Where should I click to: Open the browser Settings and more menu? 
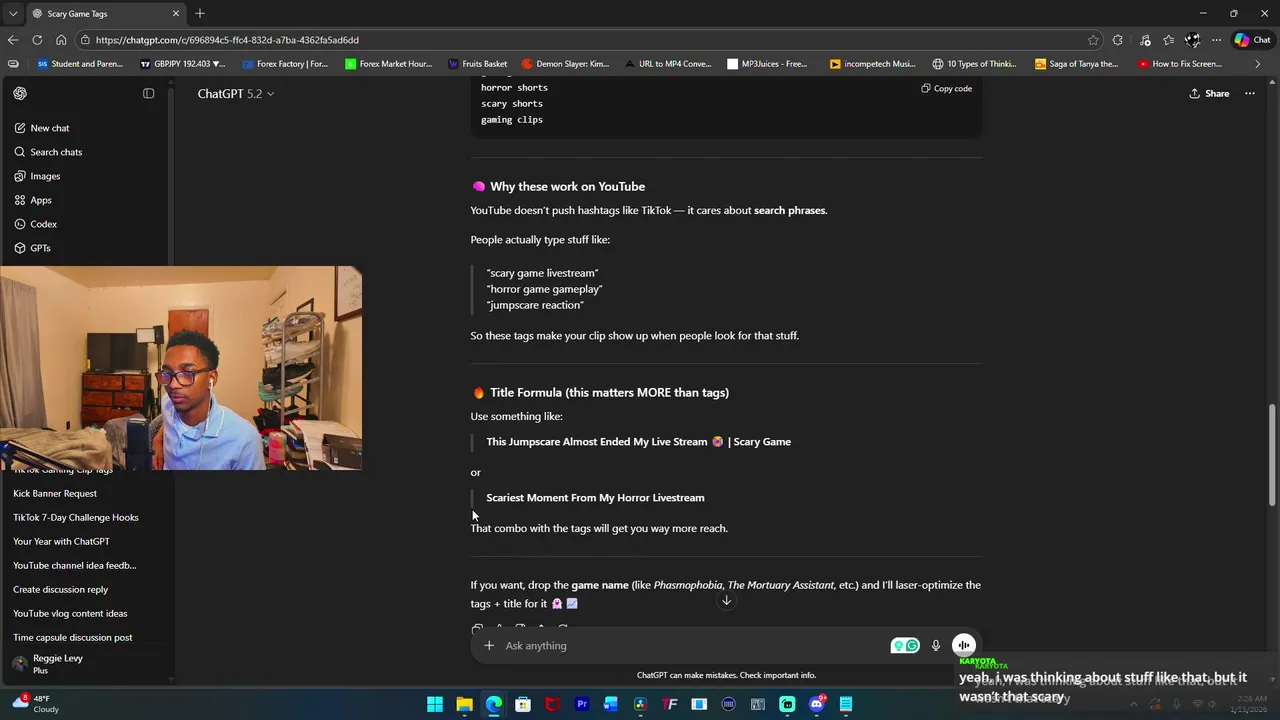pos(1216,40)
